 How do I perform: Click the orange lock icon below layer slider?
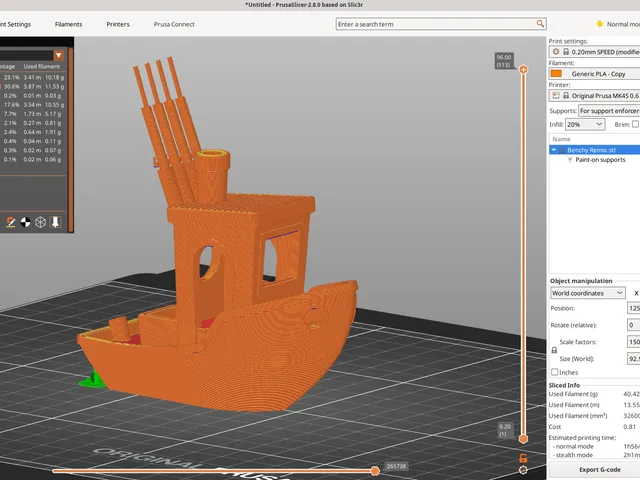coord(523,458)
